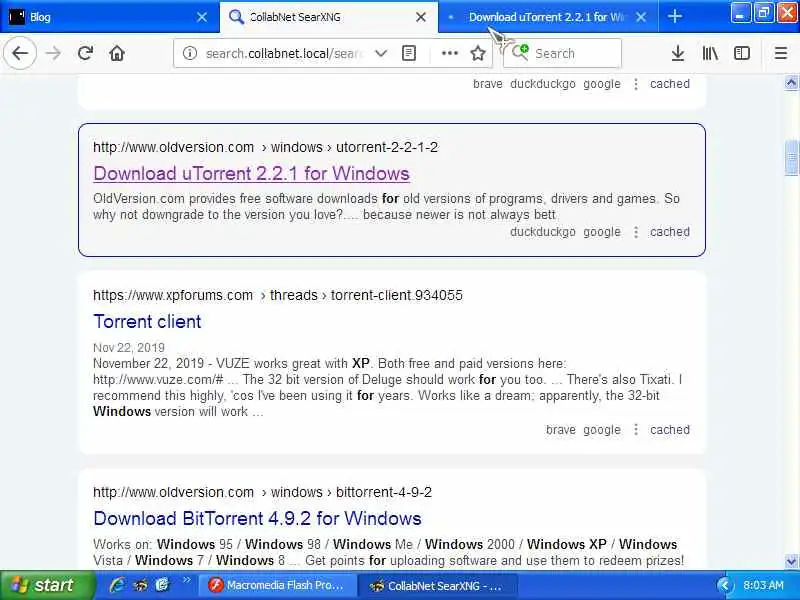Image resolution: width=800 pixels, height=600 pixels.
Task: Click xpforums.com torrent-client.934055 URL
Action: (x=278, y=295)
